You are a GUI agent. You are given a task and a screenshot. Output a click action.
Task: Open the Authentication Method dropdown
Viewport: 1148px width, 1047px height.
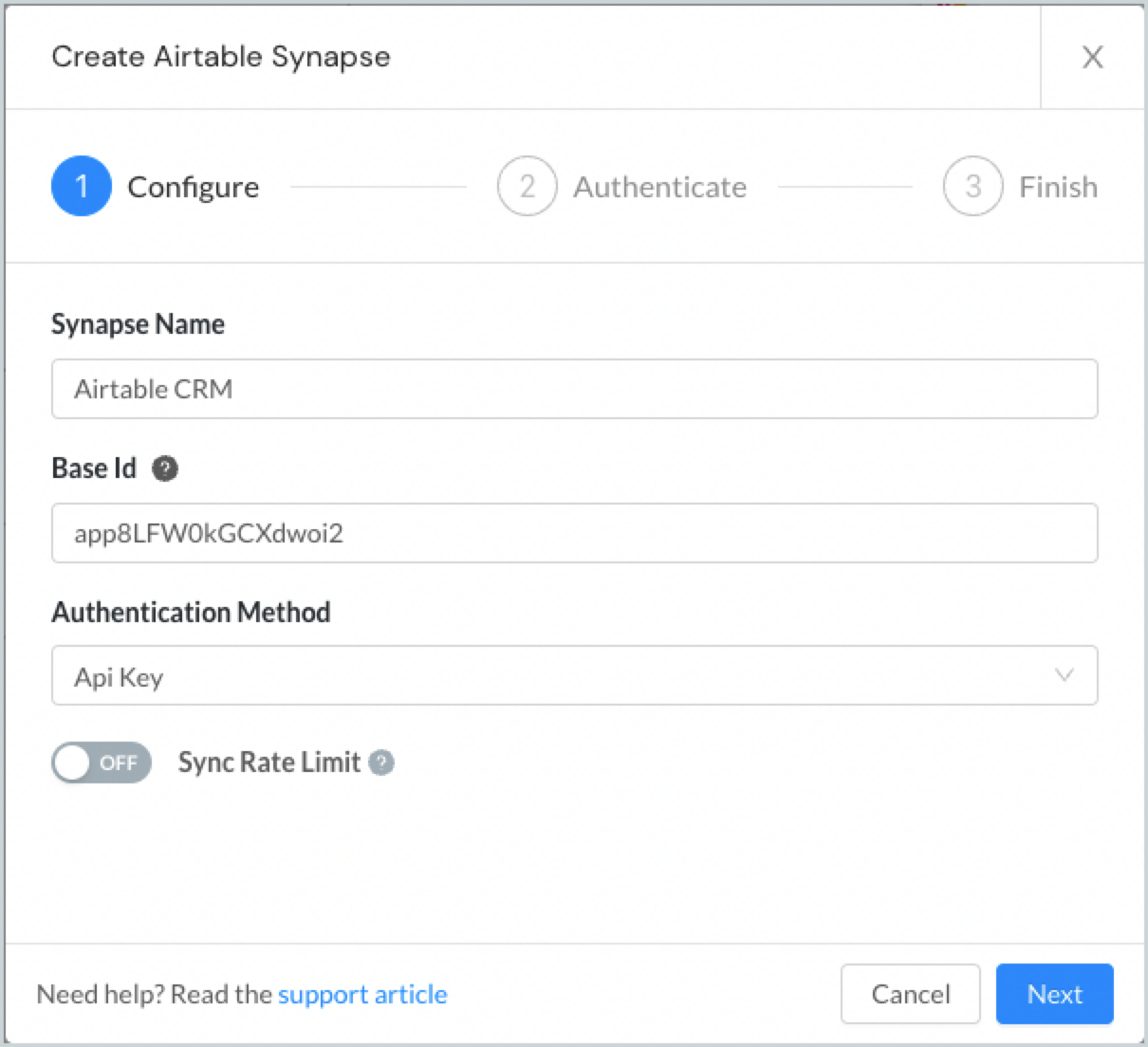[x=573, y=675]
